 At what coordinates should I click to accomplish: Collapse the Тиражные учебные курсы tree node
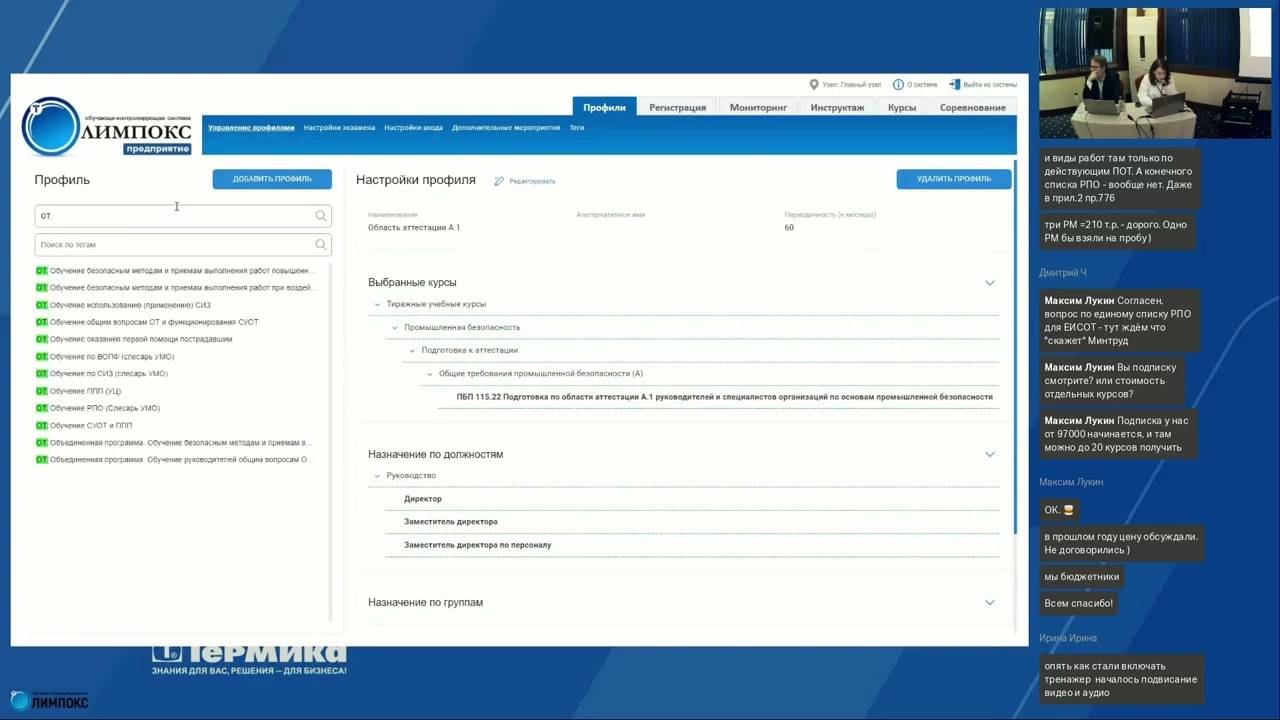[377, 304]
